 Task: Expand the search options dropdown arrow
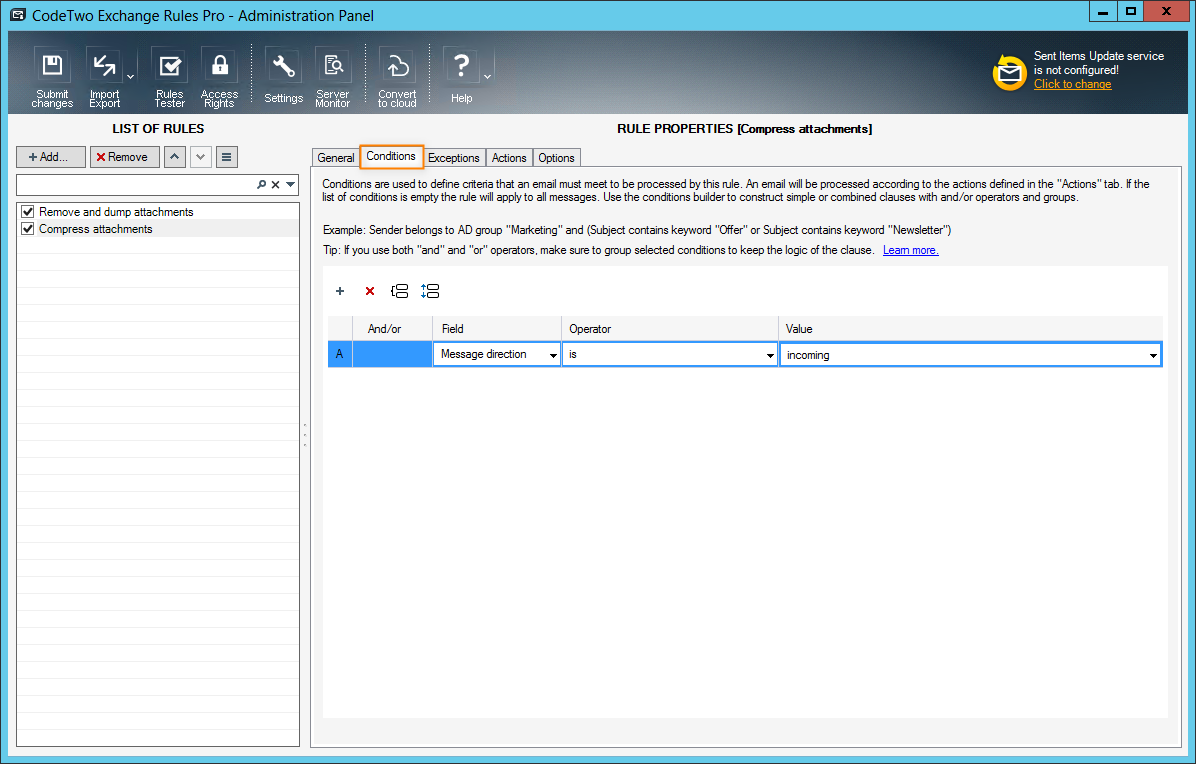click(x=291, y=185)
